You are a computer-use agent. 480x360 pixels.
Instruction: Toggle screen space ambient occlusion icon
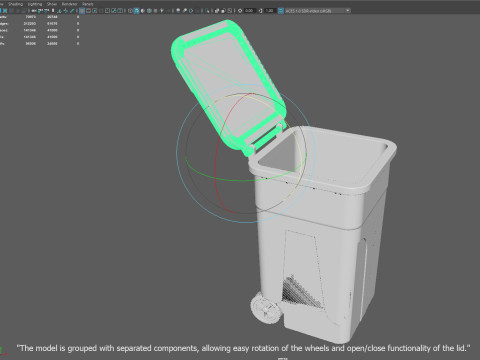point(178,11)
